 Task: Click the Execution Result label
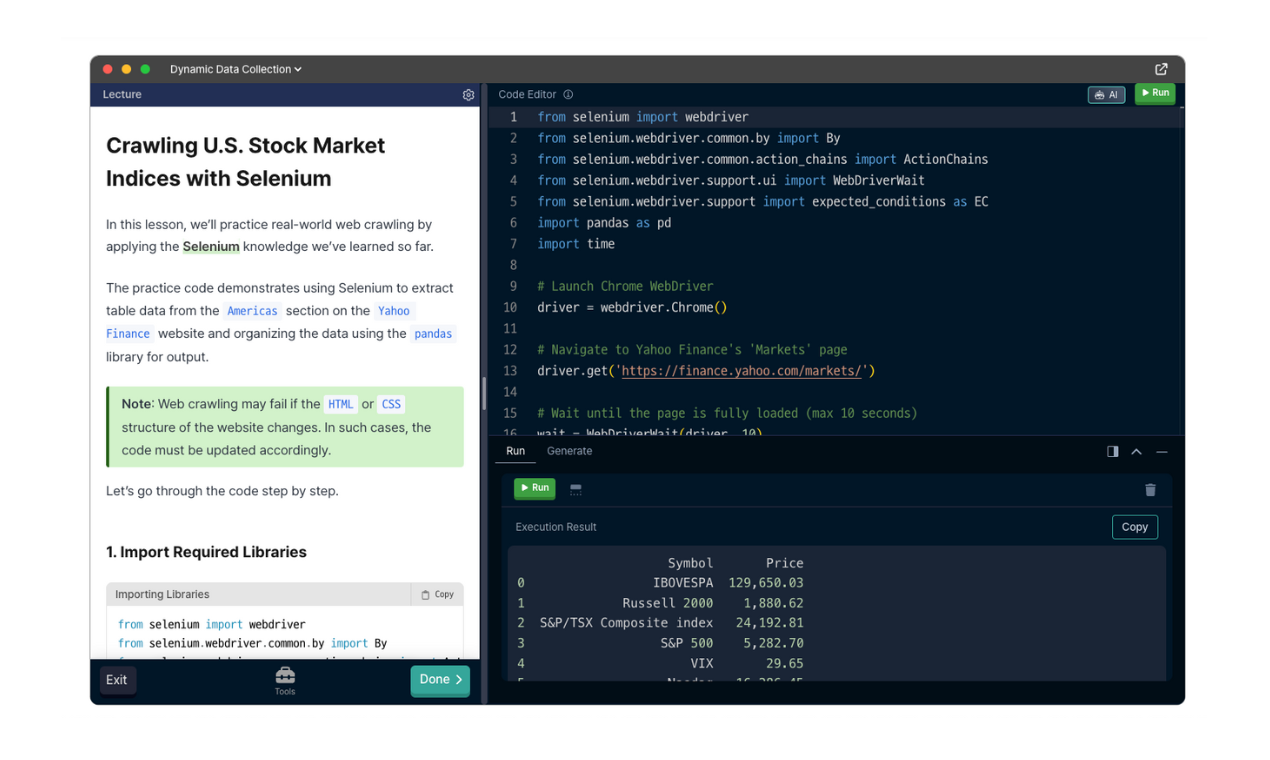(556, 527)
